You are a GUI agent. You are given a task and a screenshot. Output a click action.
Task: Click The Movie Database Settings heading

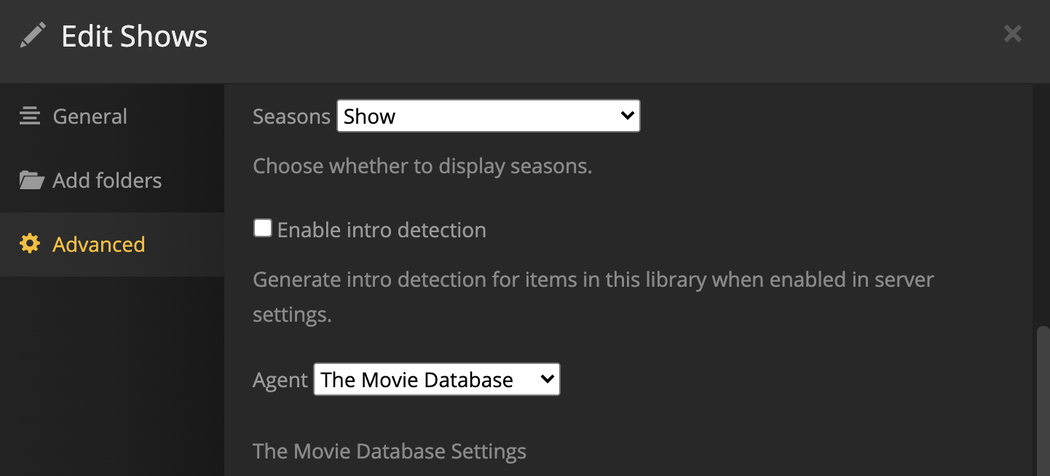pos(389,451)
